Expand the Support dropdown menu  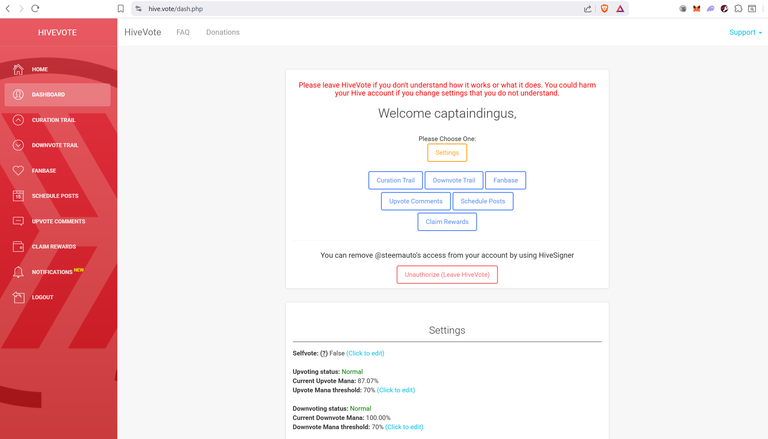(745, 32)
